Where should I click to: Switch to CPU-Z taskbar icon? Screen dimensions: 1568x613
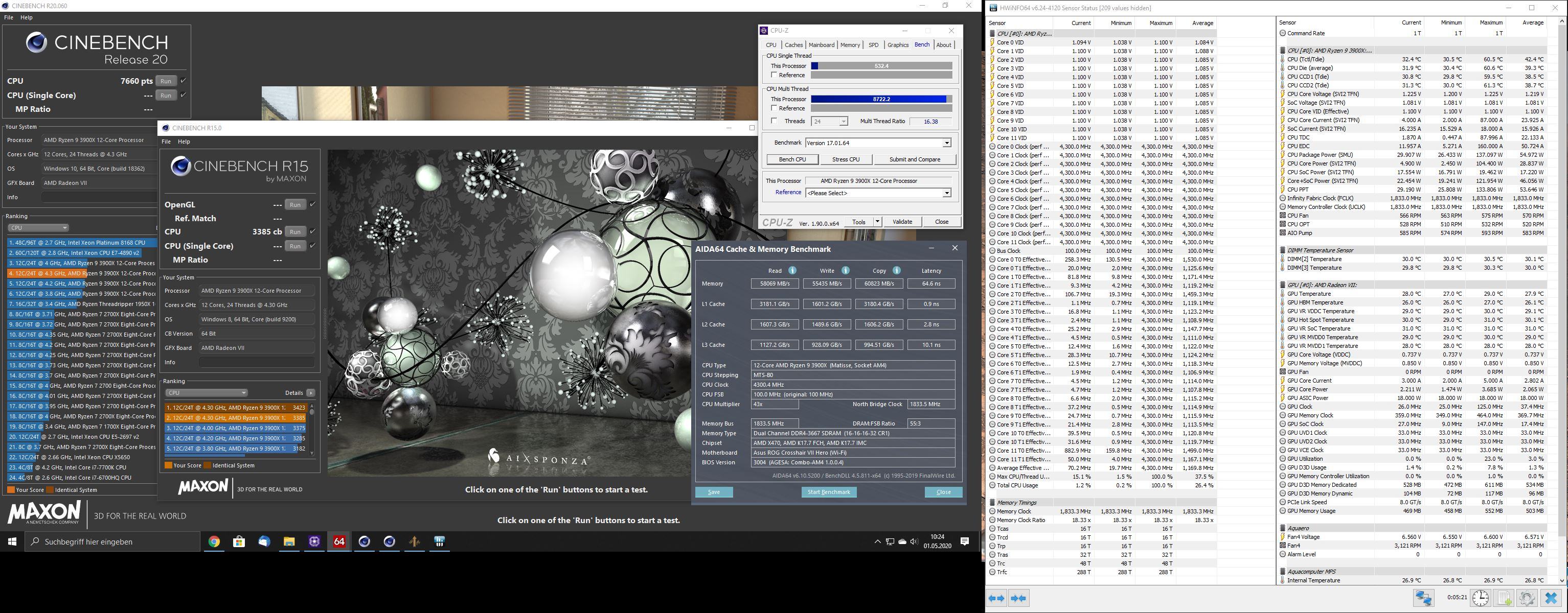(x=314, y=541)
